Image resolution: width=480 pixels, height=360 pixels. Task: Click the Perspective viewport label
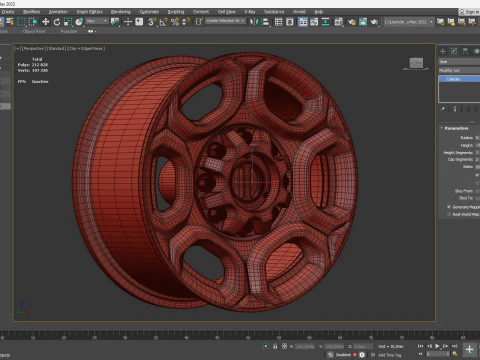[x=33, y=49]
